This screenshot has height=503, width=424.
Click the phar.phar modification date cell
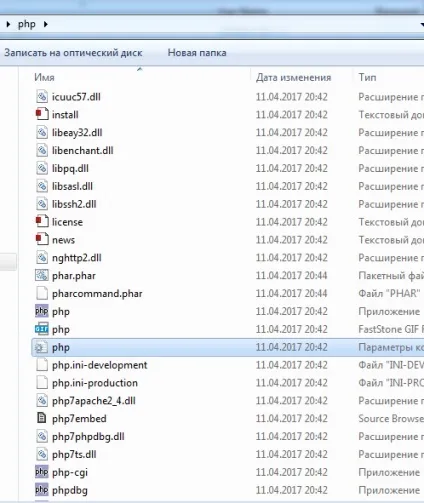292,276
